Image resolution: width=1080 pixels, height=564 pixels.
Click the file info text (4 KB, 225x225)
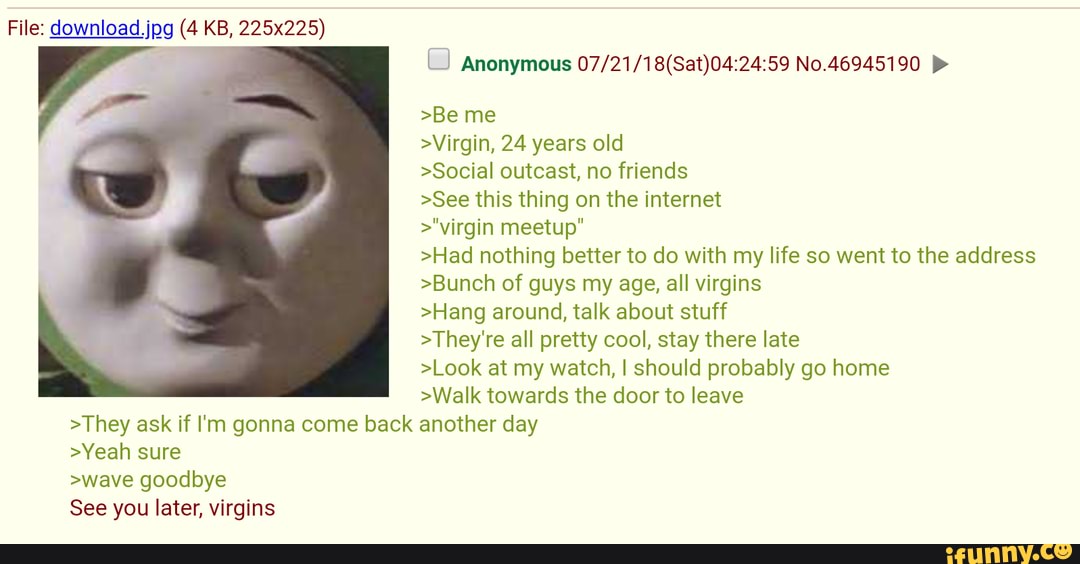pyautogui.click(x=252, y=28)
